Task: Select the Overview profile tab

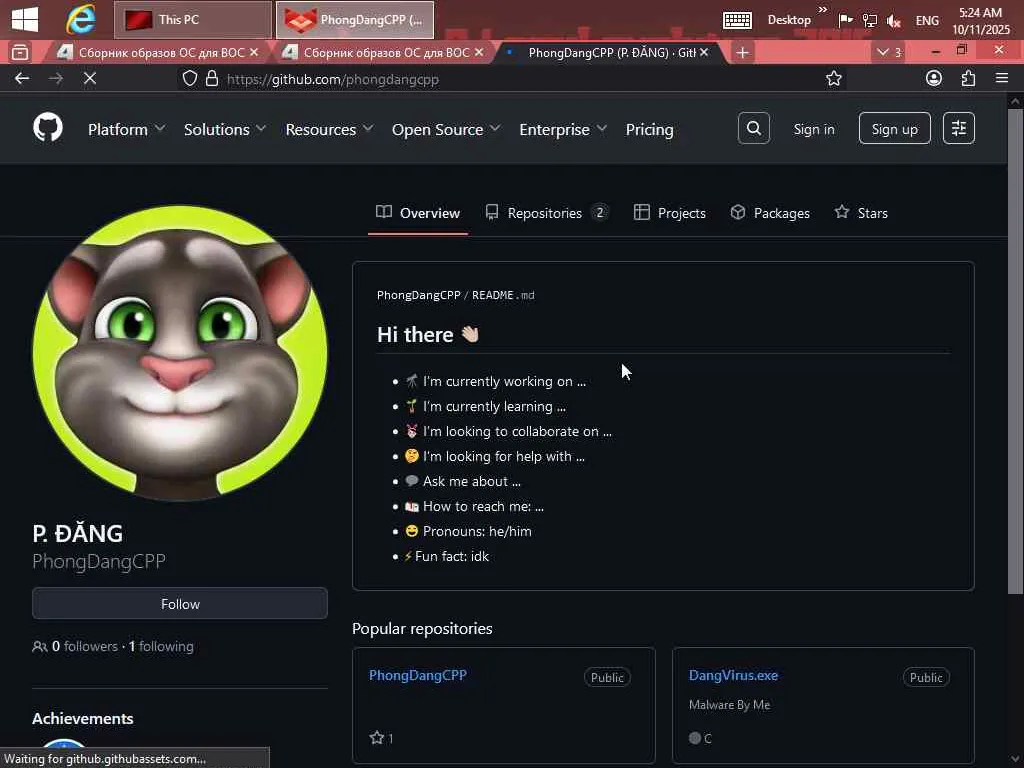Action: pos(418,213)
